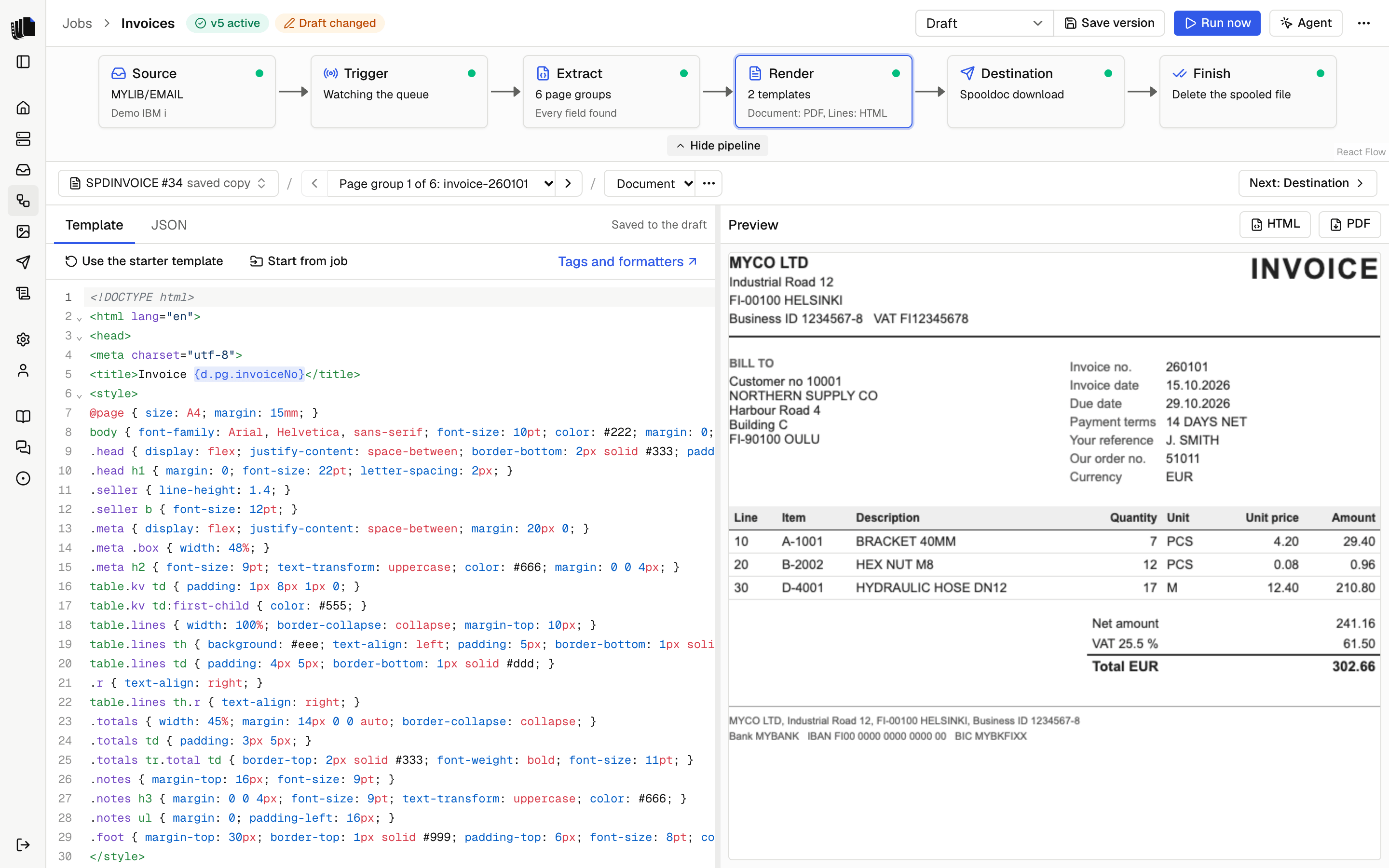
Task: Click the Save version button
Action: point(1109,23)
